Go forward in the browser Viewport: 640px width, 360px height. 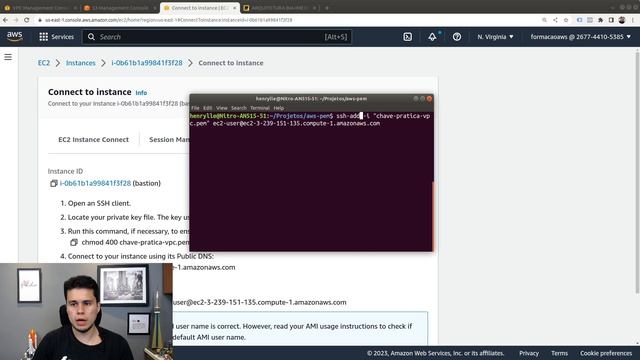click(x=16, y=20)
